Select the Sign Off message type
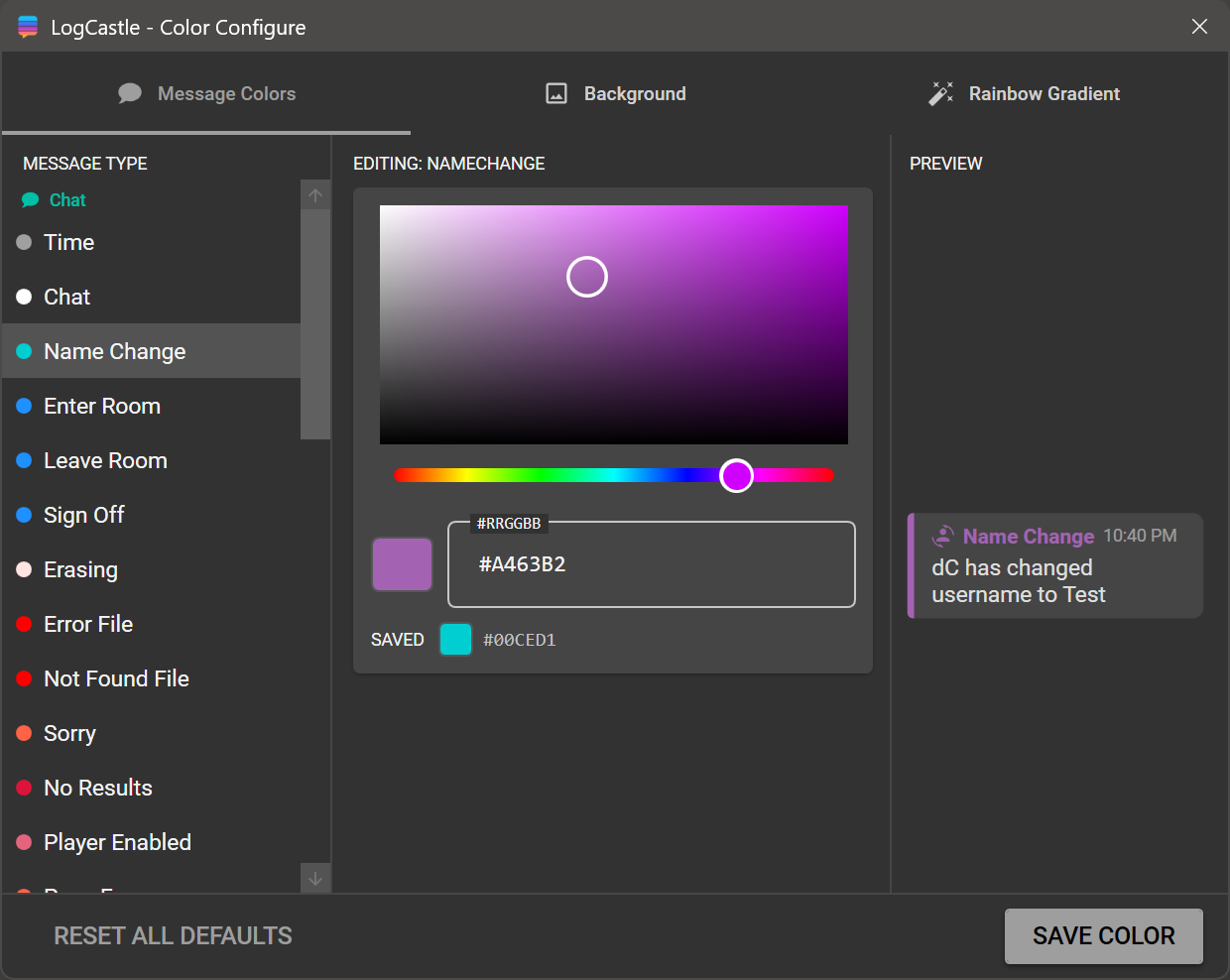The height and width of the screenshot is (980, 1230). 83,514
